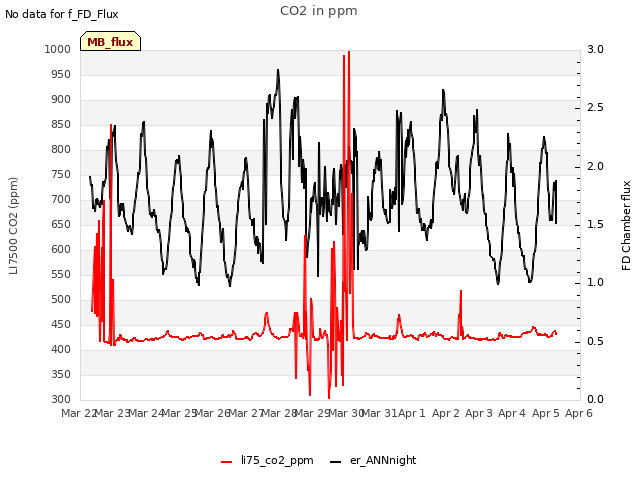640x480 pixels.
Task: Click the 0.5 tick on right axis
Action: click(x=595, y=341)
